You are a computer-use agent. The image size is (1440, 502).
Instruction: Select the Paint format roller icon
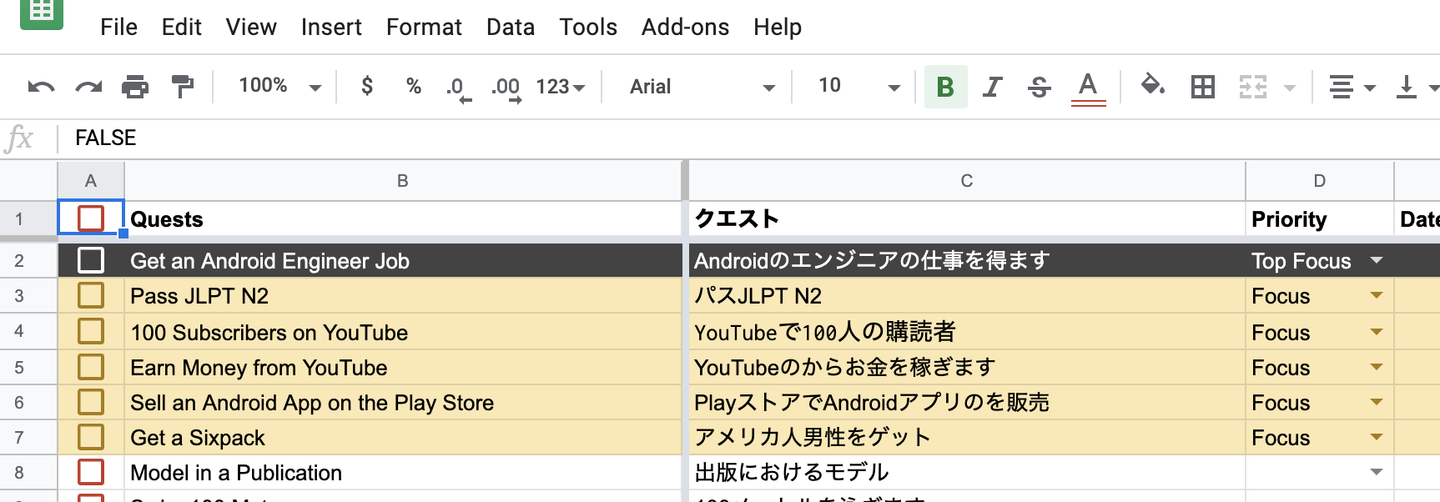[183, 87]
